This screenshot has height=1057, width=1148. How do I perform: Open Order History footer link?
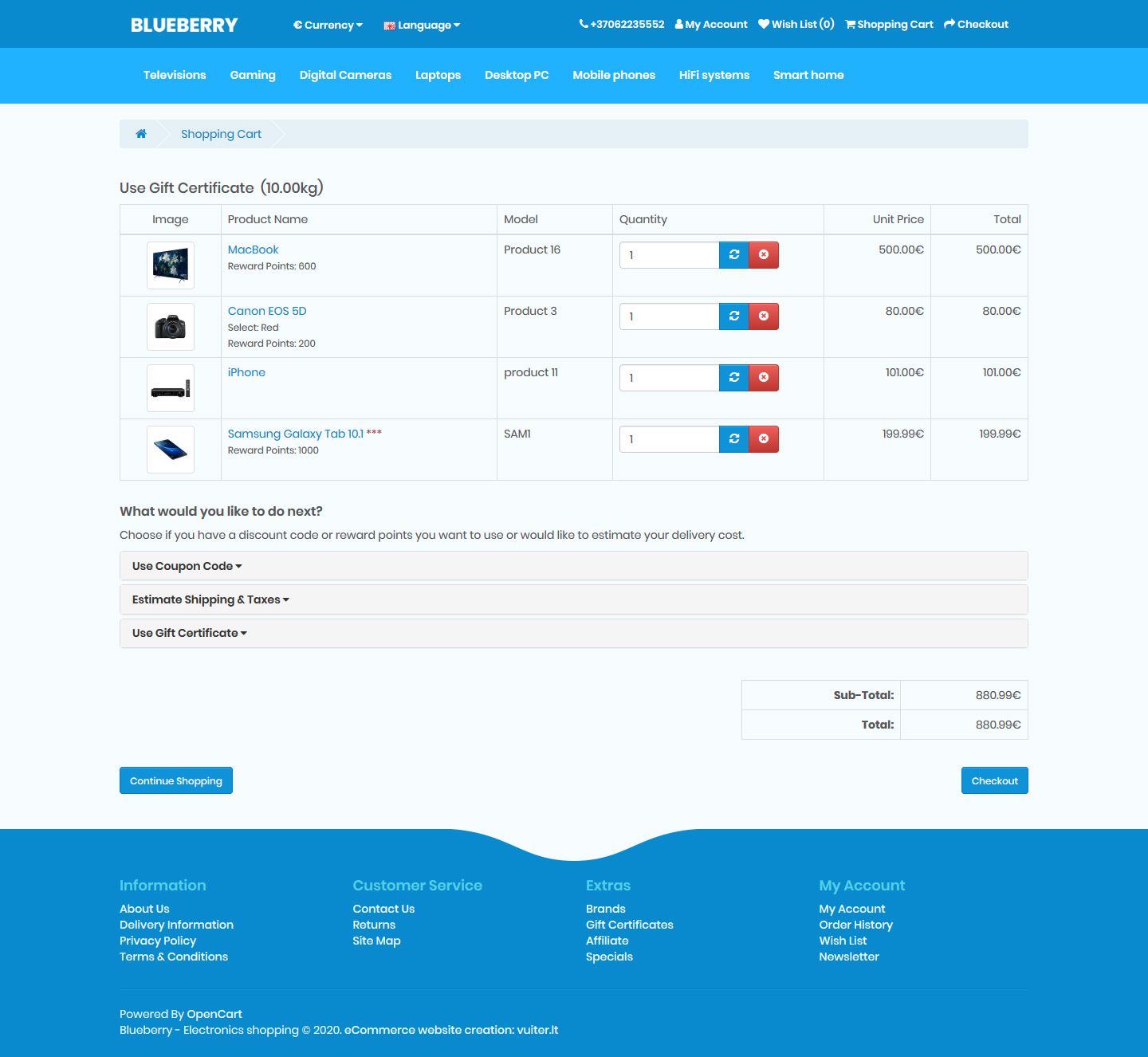click(x=856, y=925)
